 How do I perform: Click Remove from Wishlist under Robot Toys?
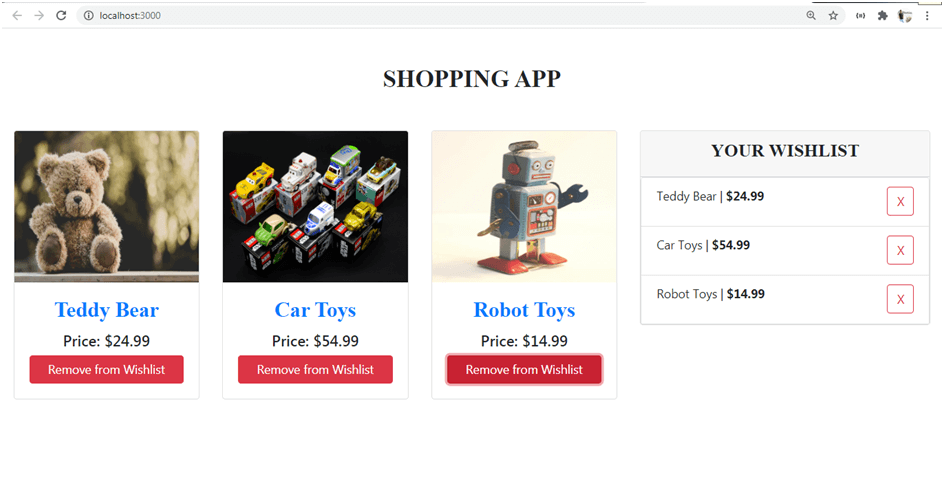524,370
